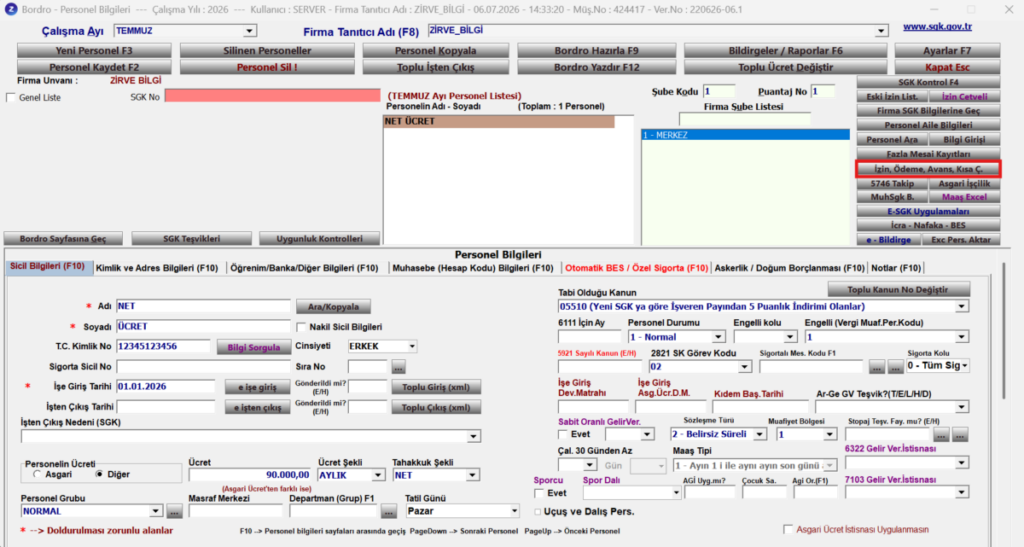Click Bilgi Sorgula button
The height and width of the screenshot is (547, 1024).
254,347
